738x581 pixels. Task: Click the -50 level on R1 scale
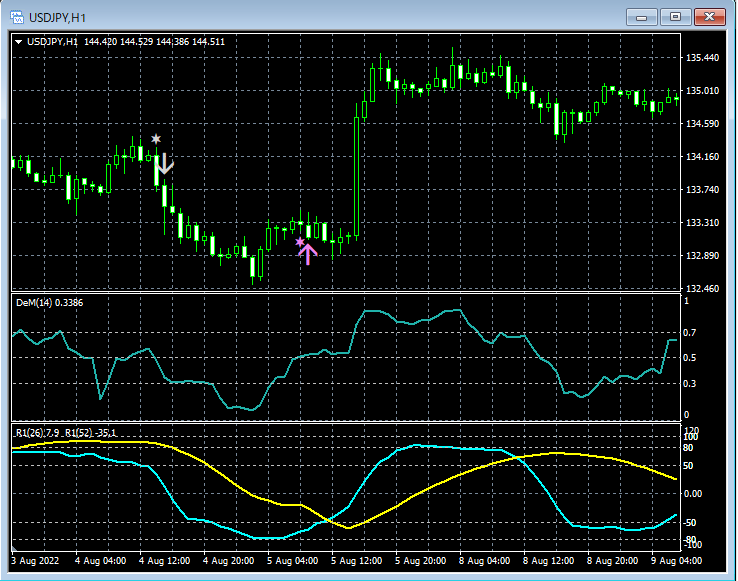click(689, 522)
